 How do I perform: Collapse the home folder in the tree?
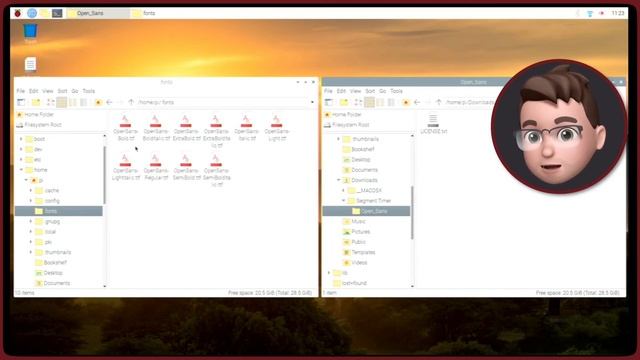pos(21,170)
